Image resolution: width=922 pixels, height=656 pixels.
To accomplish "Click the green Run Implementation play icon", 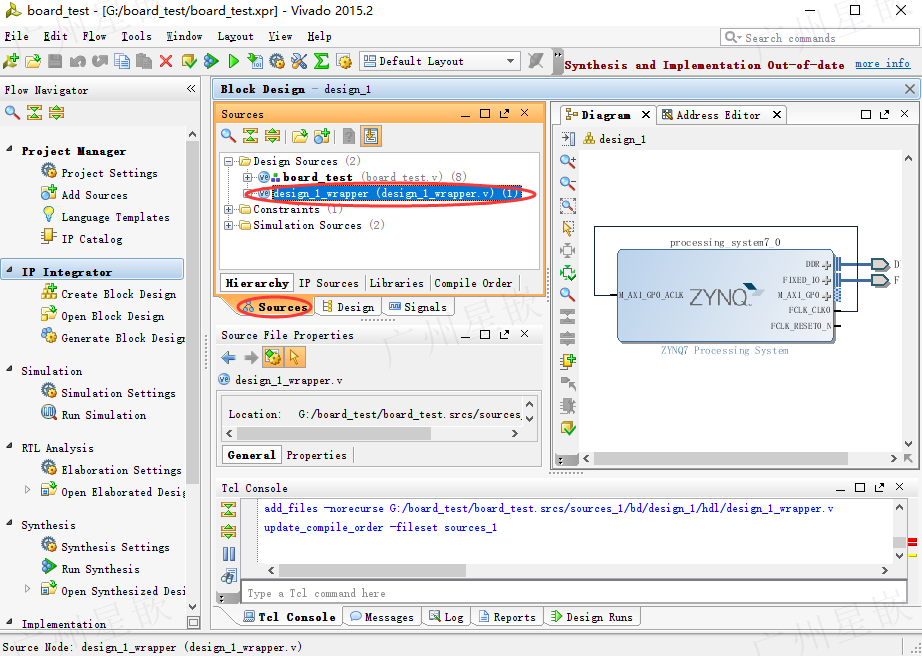I will pyautogui.click(x=233, y=61).
